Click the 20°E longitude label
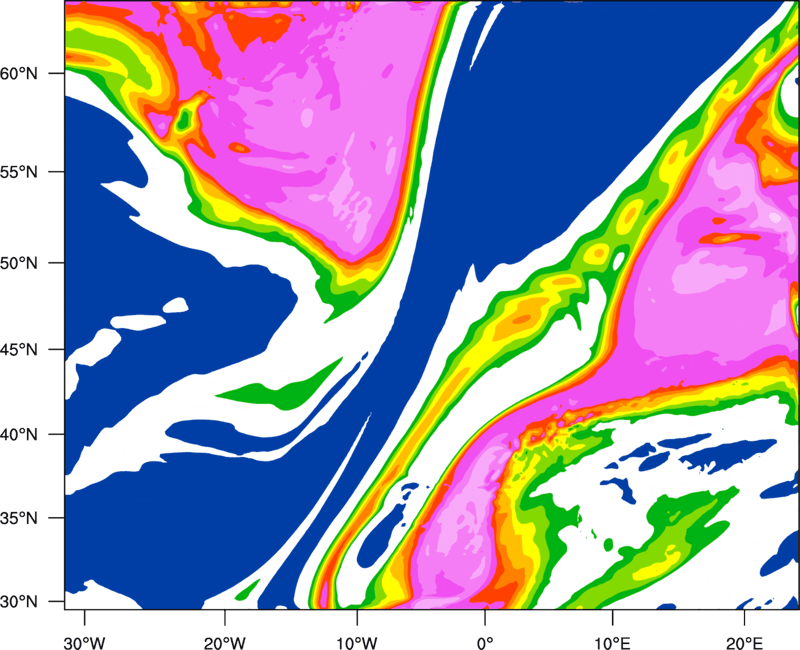Viewport: 800px width, 650px height. point(744,643)
